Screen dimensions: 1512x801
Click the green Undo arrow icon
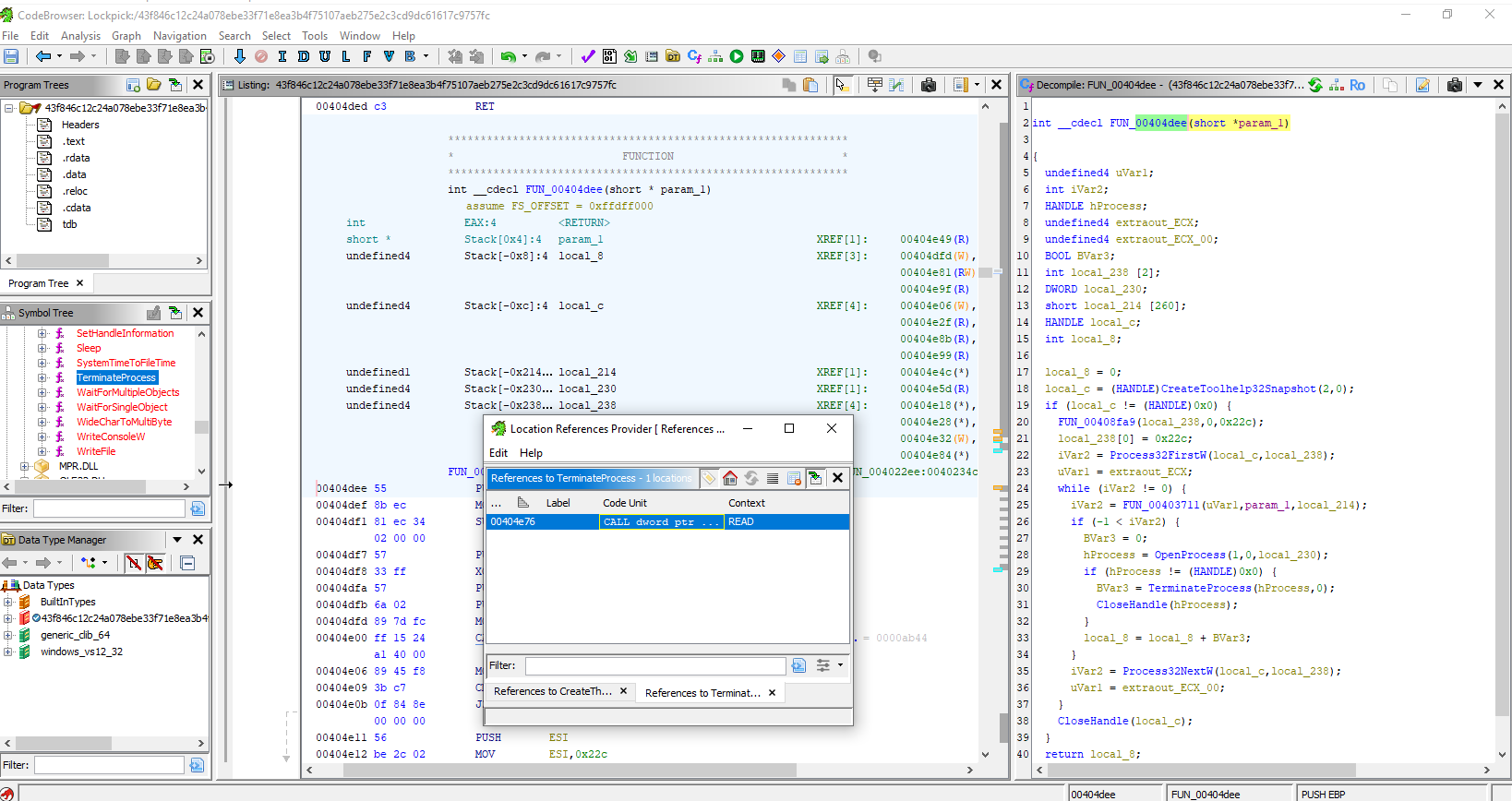coord(508,56)
